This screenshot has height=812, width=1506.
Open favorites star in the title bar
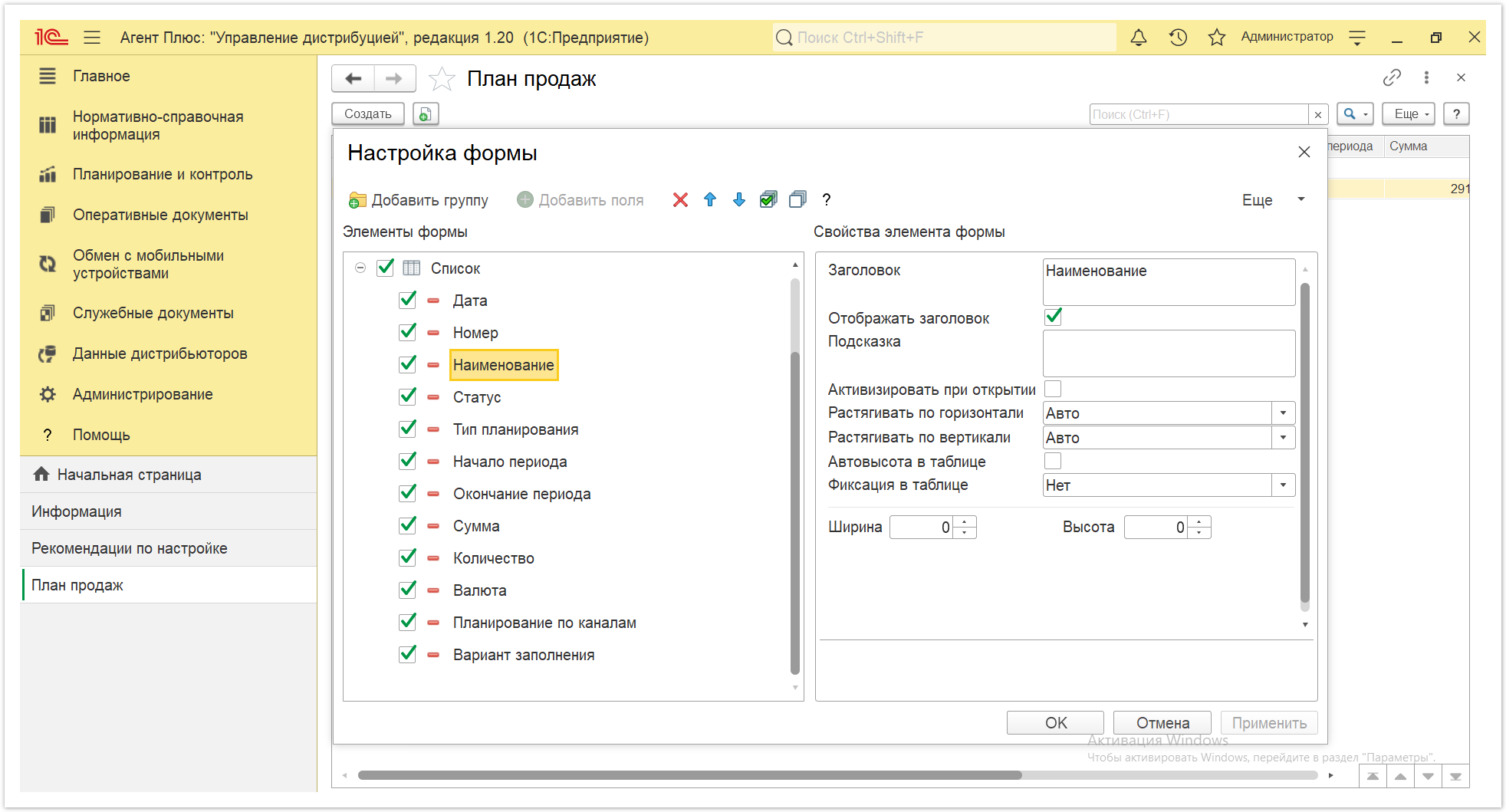pyautogui.click(x=1216, y=37)
